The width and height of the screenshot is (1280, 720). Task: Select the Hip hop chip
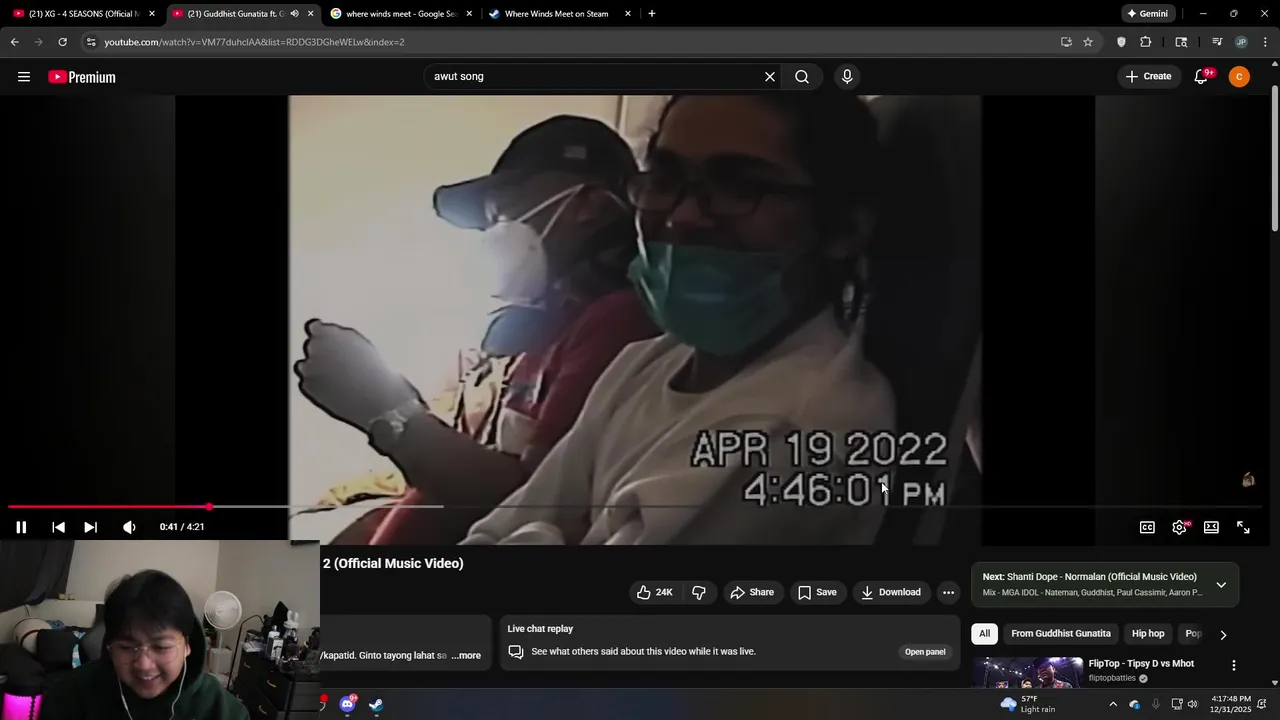pyautogui.click(x=1148, y=634)
